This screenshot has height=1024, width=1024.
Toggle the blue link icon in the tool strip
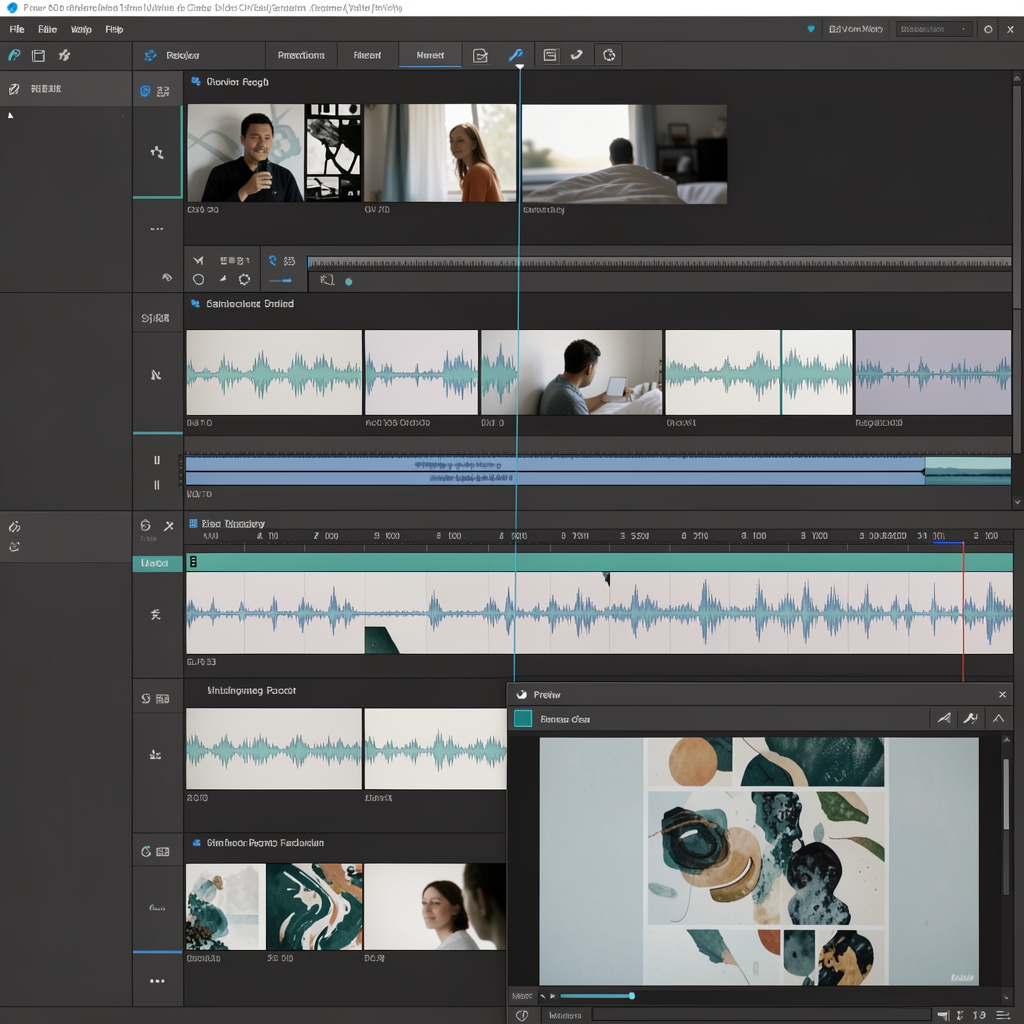(x=273, y=261)
